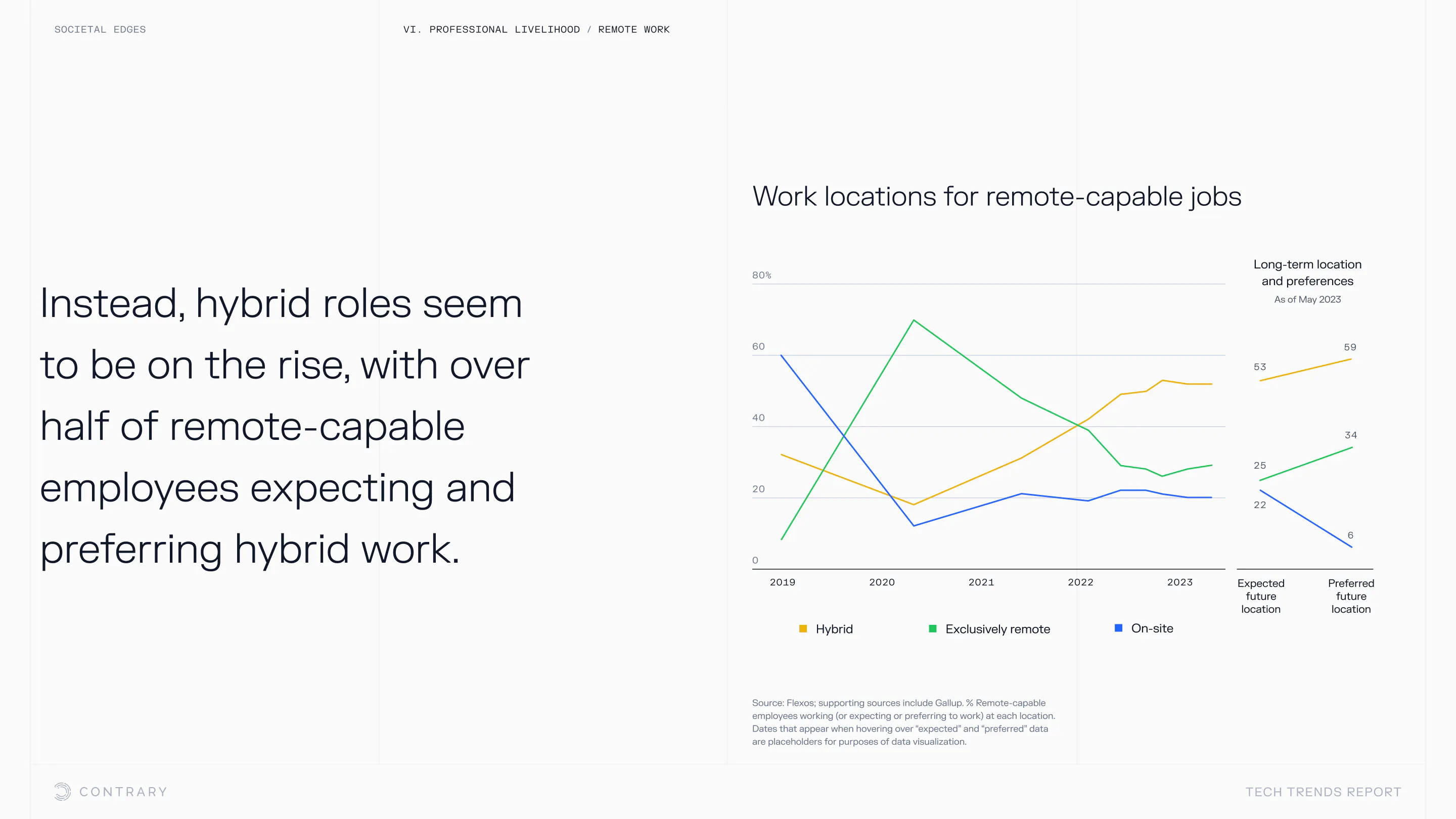1456x819 pixels.
Task: Select the Hybrid legend label
Action: [834, 629]
